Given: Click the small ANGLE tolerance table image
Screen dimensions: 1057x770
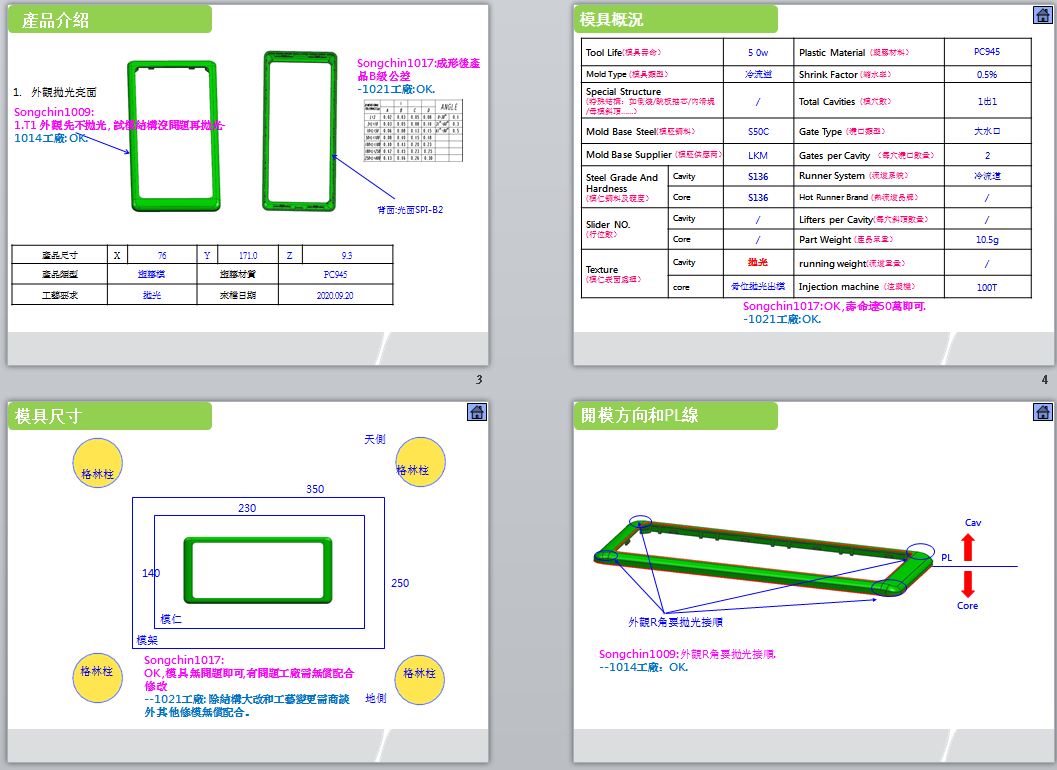Looking at the screenshot, I should click(x=413, y=130).
